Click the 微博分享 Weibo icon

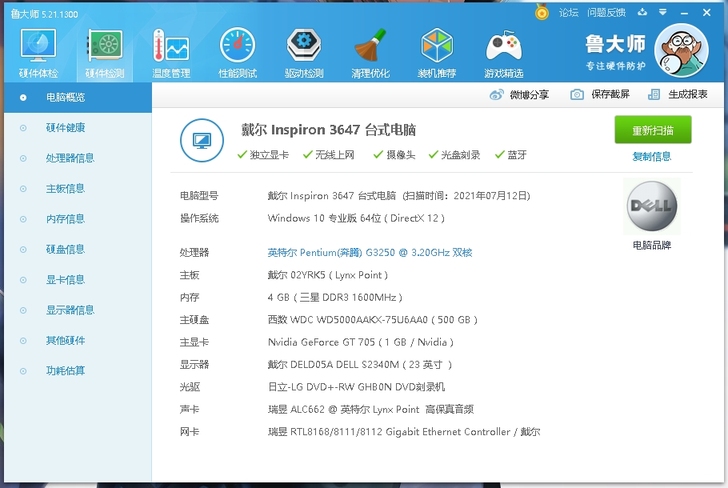pos(496,95)
